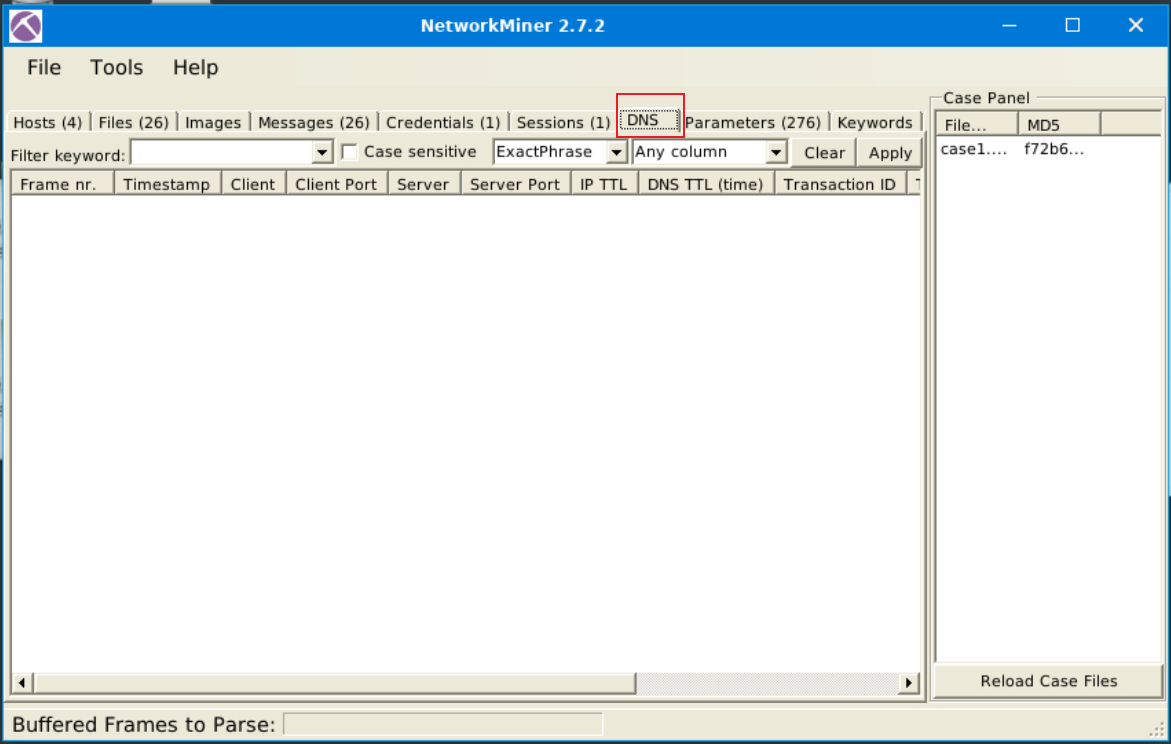The height and width of the screenshot is (744, 1171).
Task: Click the Reload Case Files button
Action: [1048, 681]
